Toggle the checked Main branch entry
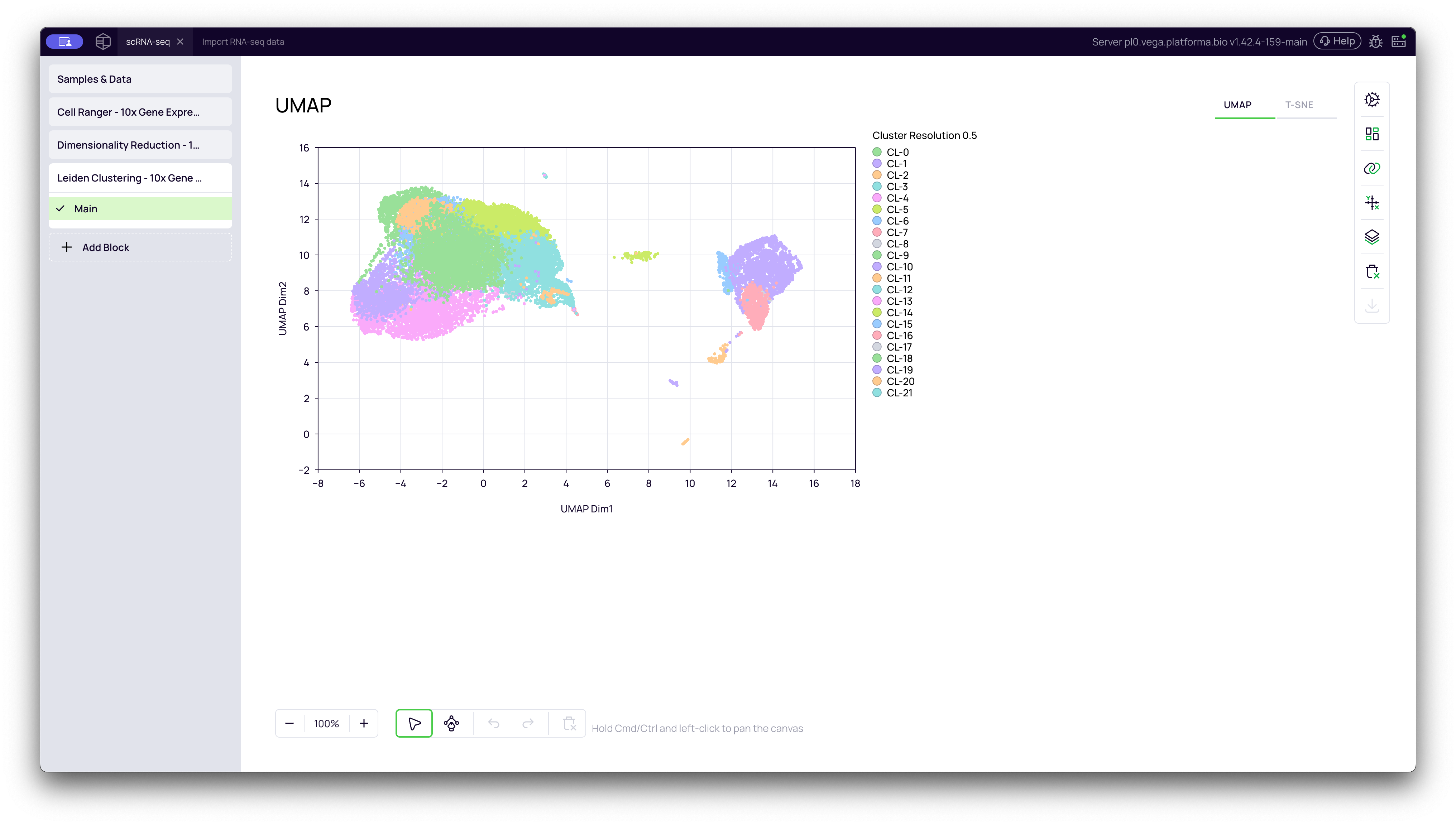 pyautogui.click(x=140, y=208)
